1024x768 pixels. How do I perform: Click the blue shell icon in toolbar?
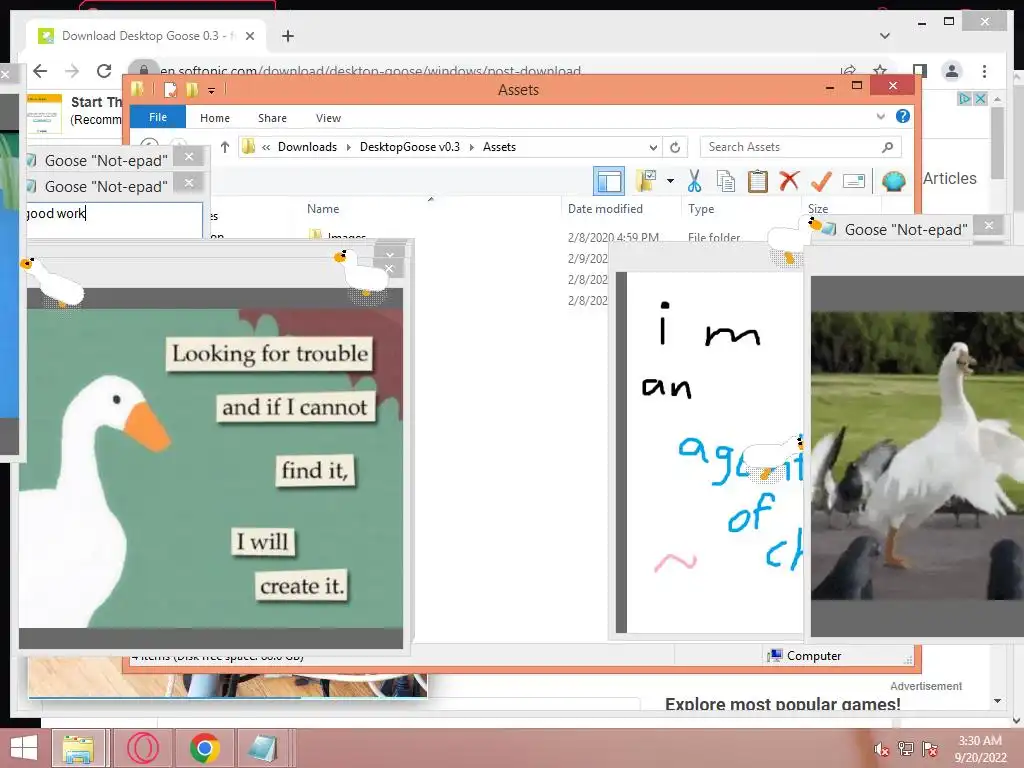(x=893, y=181)
